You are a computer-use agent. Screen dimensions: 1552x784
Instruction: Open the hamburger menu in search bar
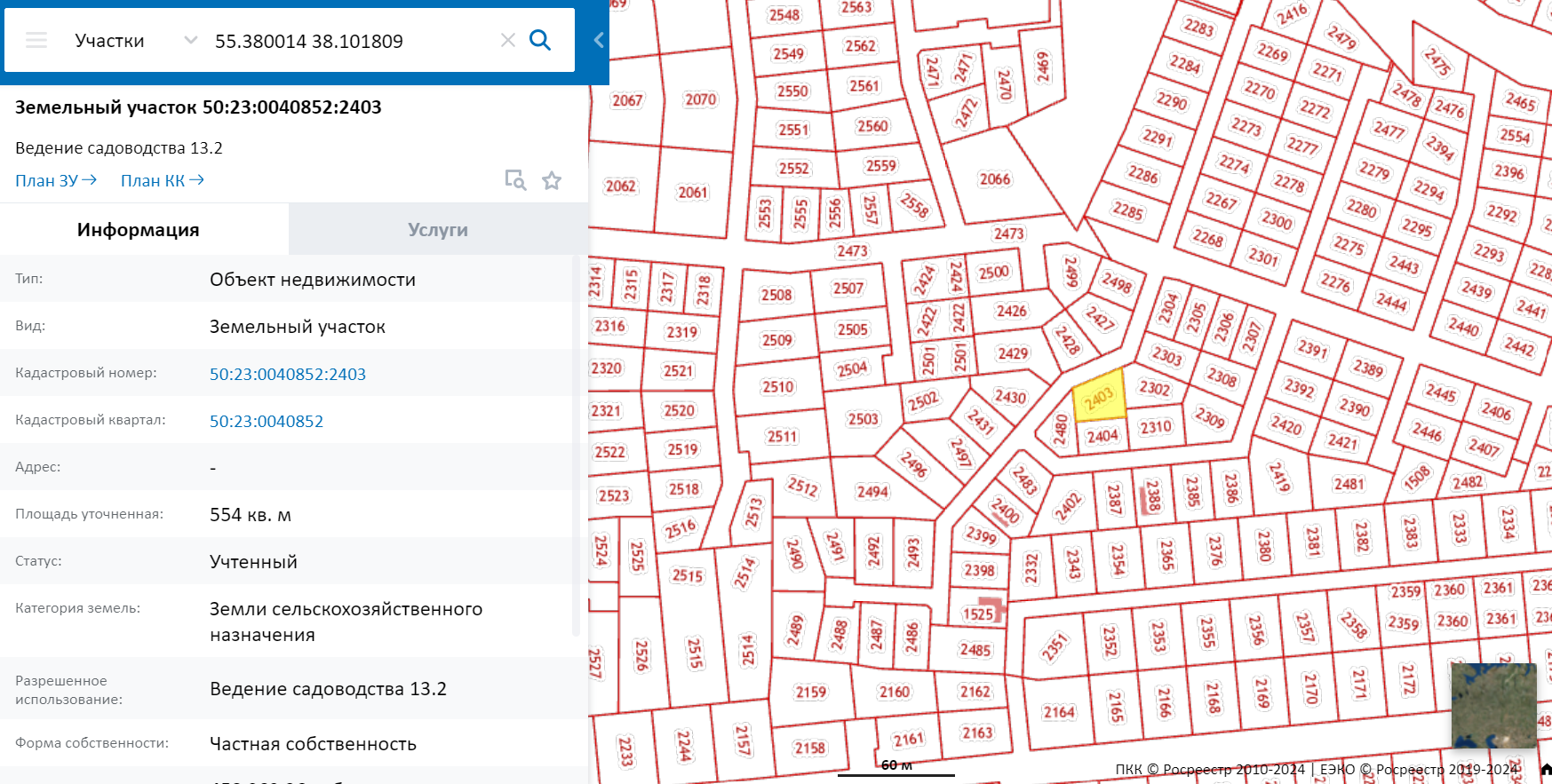[36, 41]
